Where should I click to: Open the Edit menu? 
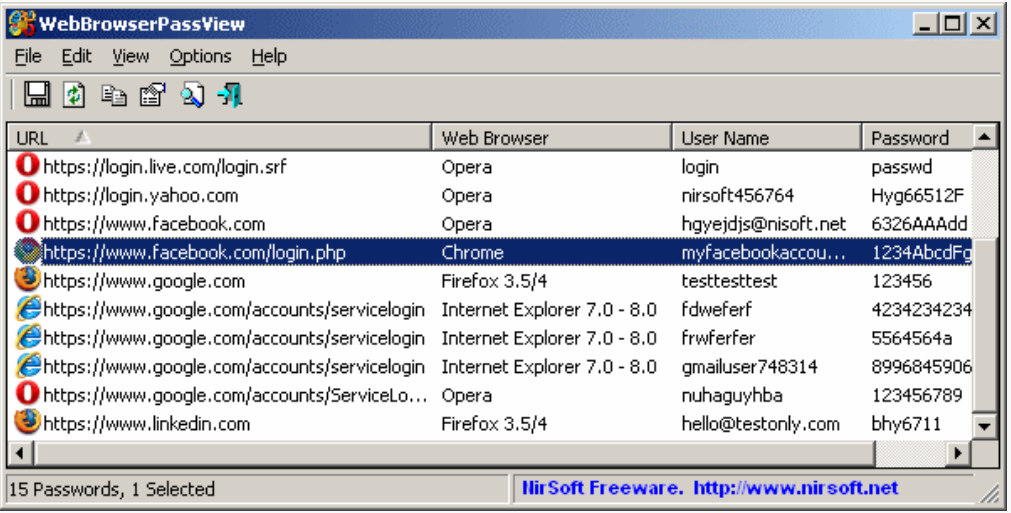coord(77,57)
